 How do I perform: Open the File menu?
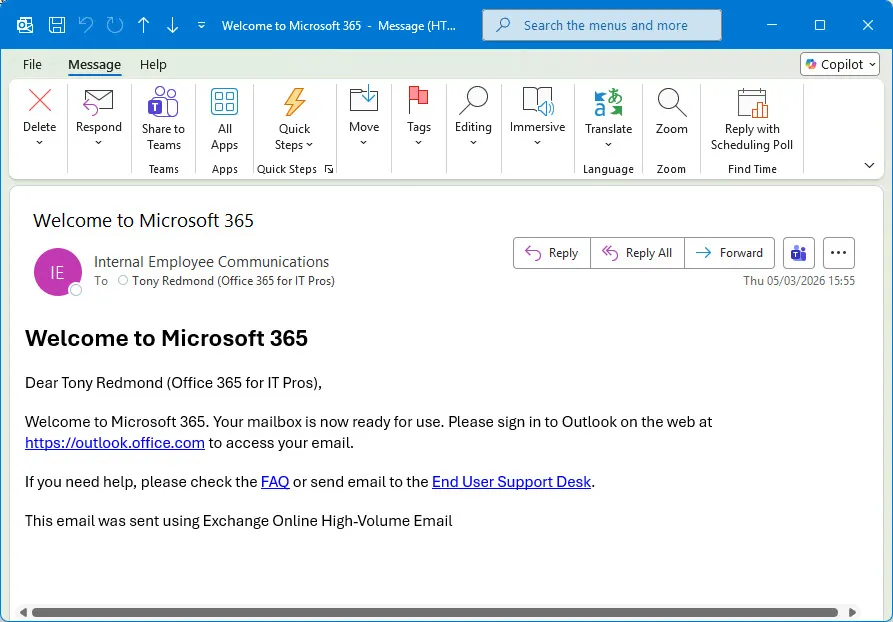pos(32,64)
